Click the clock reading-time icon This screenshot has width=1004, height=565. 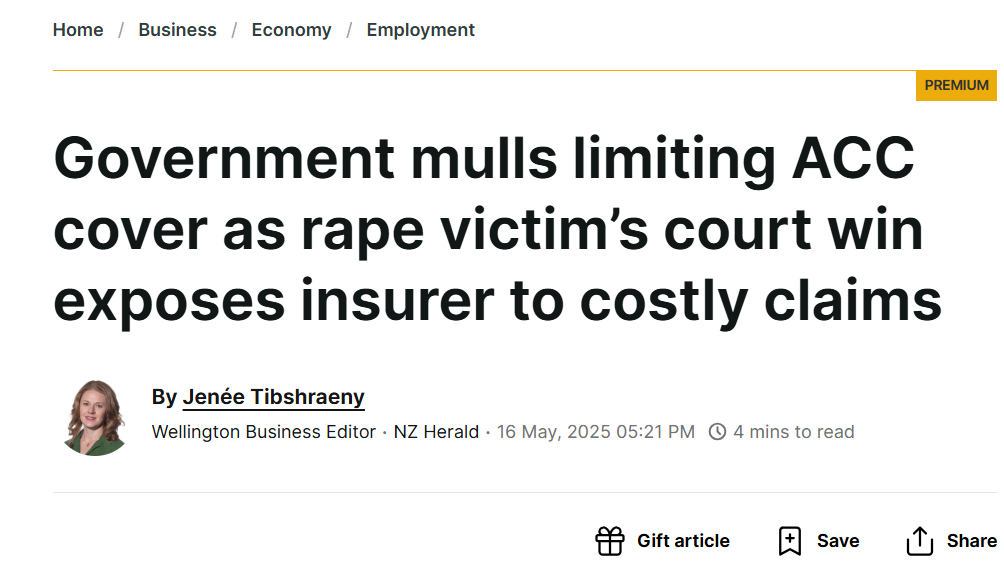(717, 432)
